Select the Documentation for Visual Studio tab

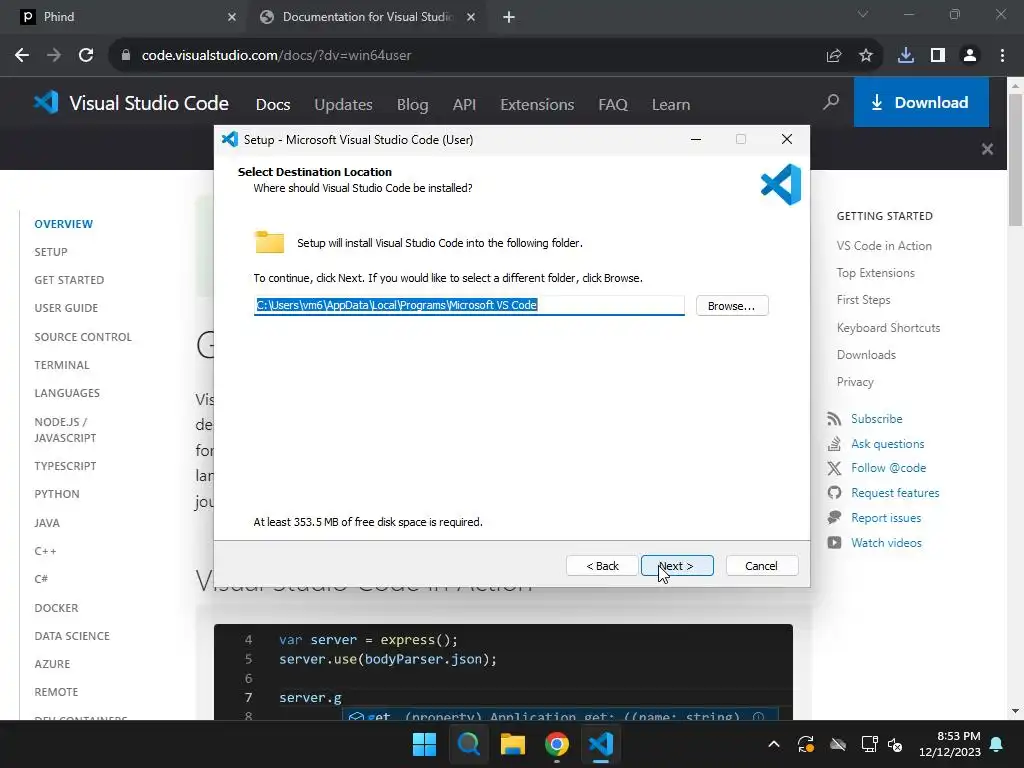[x=367, y=17]
